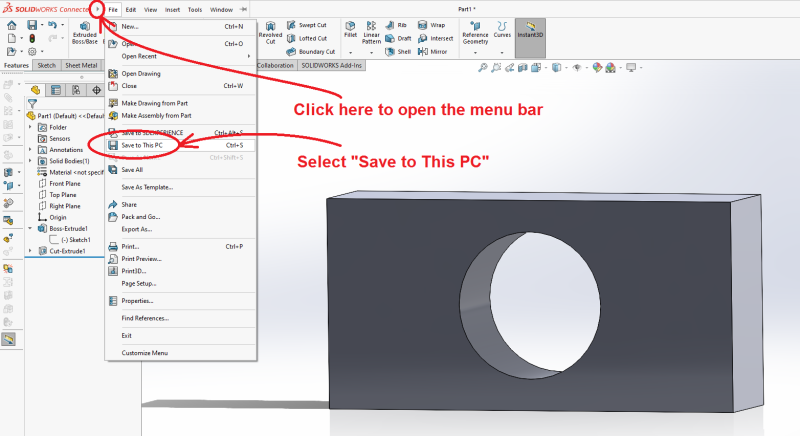The height and width of the screenshot is (436, 800).
Task: Select the Shell feature icon
Action: point(399,51)
